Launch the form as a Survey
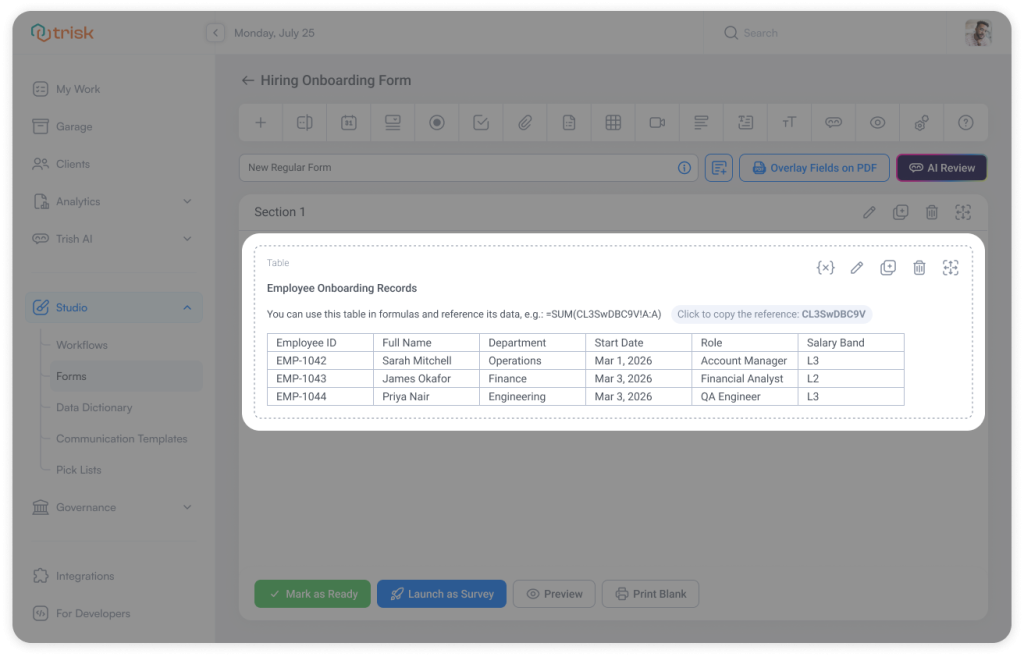The width and height of the screenshot is (1024, 657). pyautogui.click(x=441, y=593)
